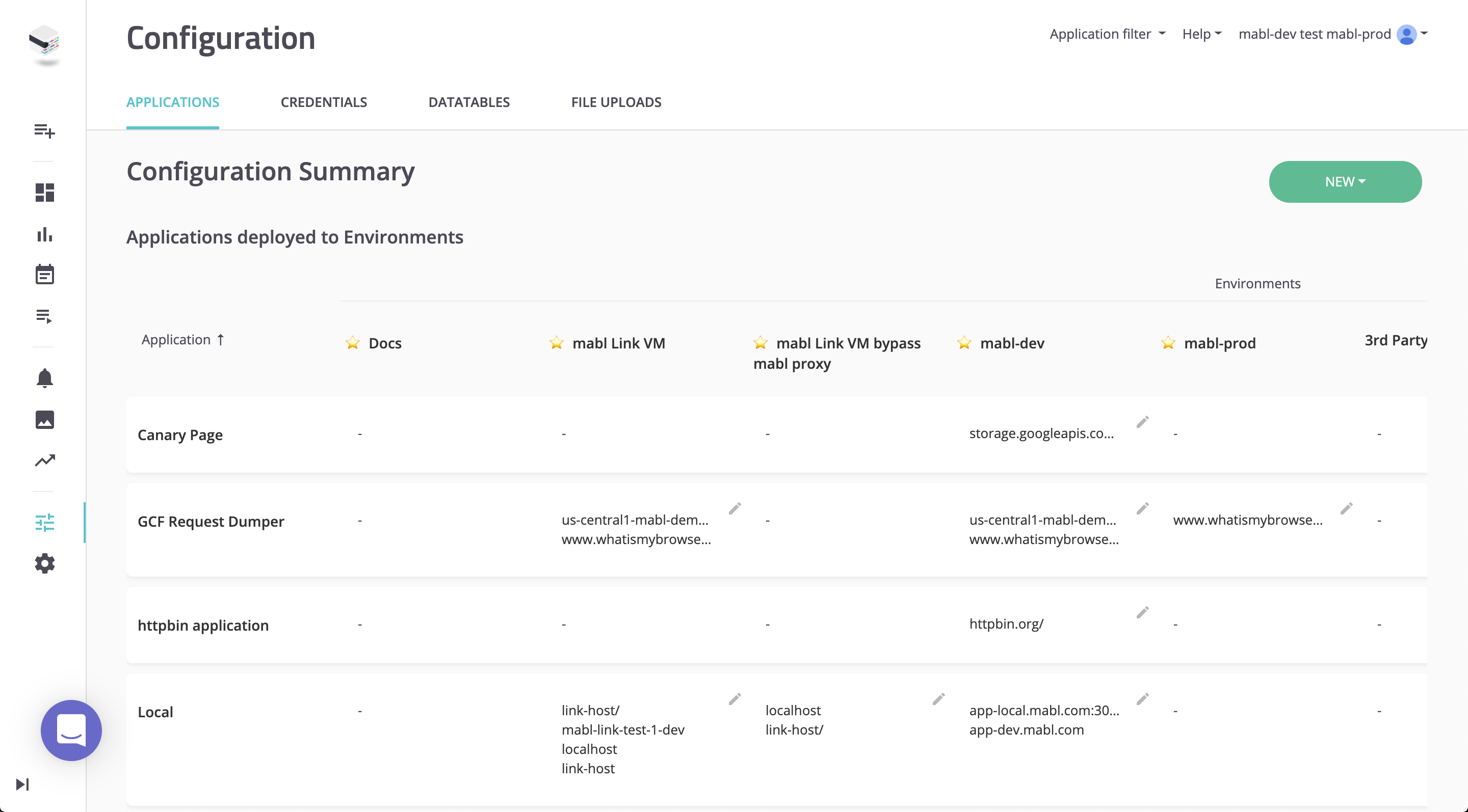Open the Help dropdown menu

pos(1201,34)
